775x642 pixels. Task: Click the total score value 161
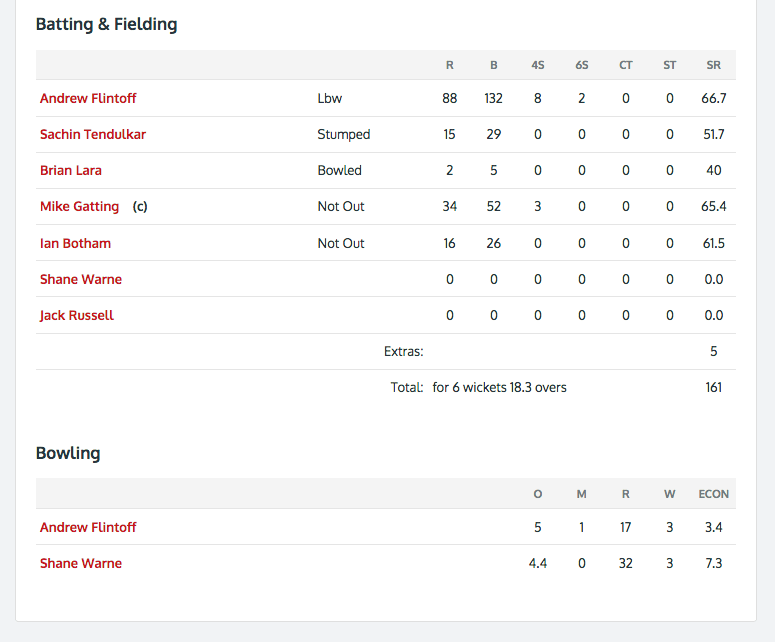pyautogui.click(x=713, y=387)
